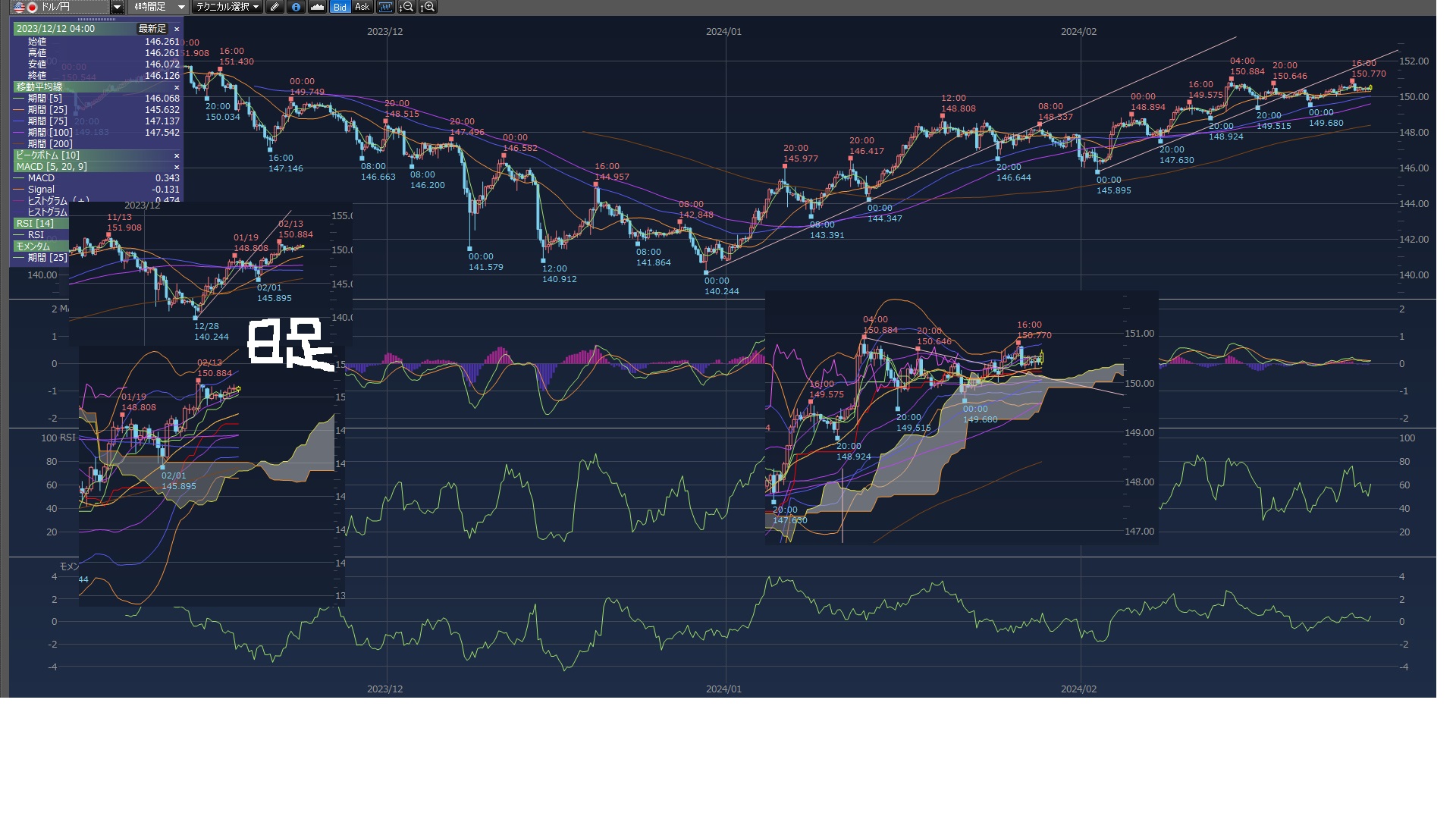Click the blue info icon
1456x819 pixels.
click(296, 7)
